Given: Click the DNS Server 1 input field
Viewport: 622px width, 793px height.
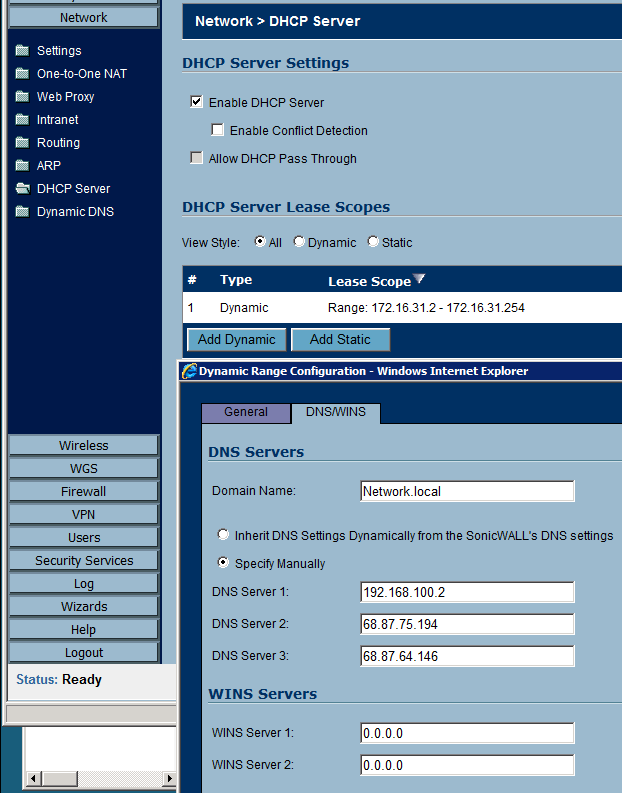Looking at the screenshot, I should (x=467, y=592).
